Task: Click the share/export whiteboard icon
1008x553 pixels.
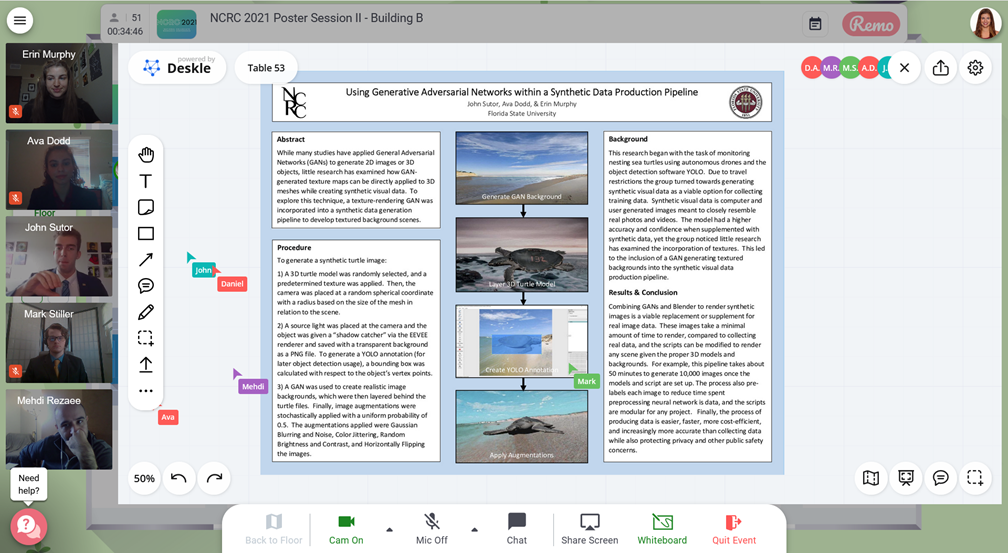Action: click(940, 68)
